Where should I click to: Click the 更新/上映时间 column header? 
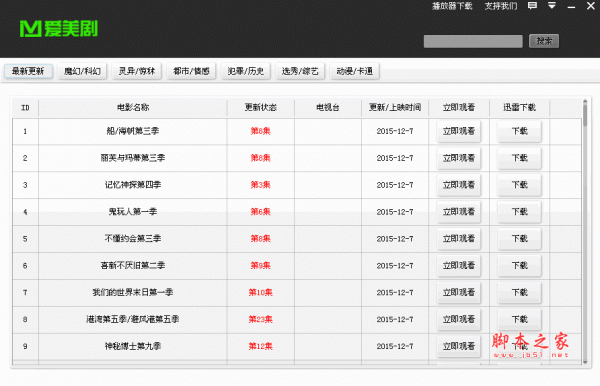click(395, 108)
